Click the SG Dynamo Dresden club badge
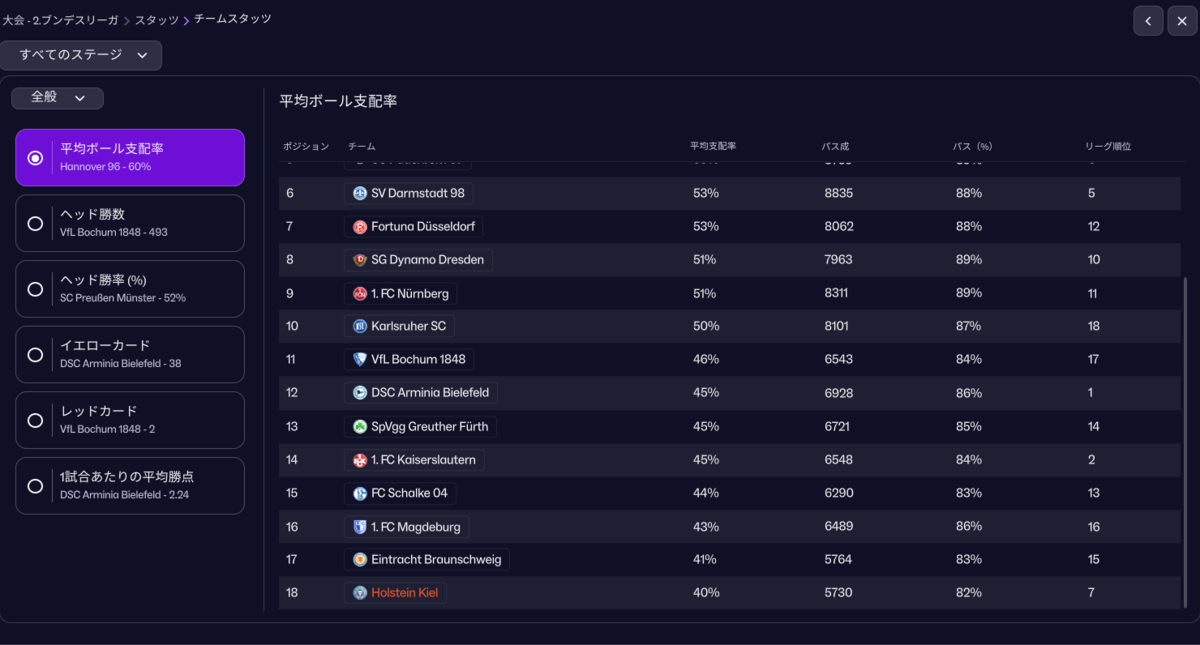1200x645 pixels. 360,260
